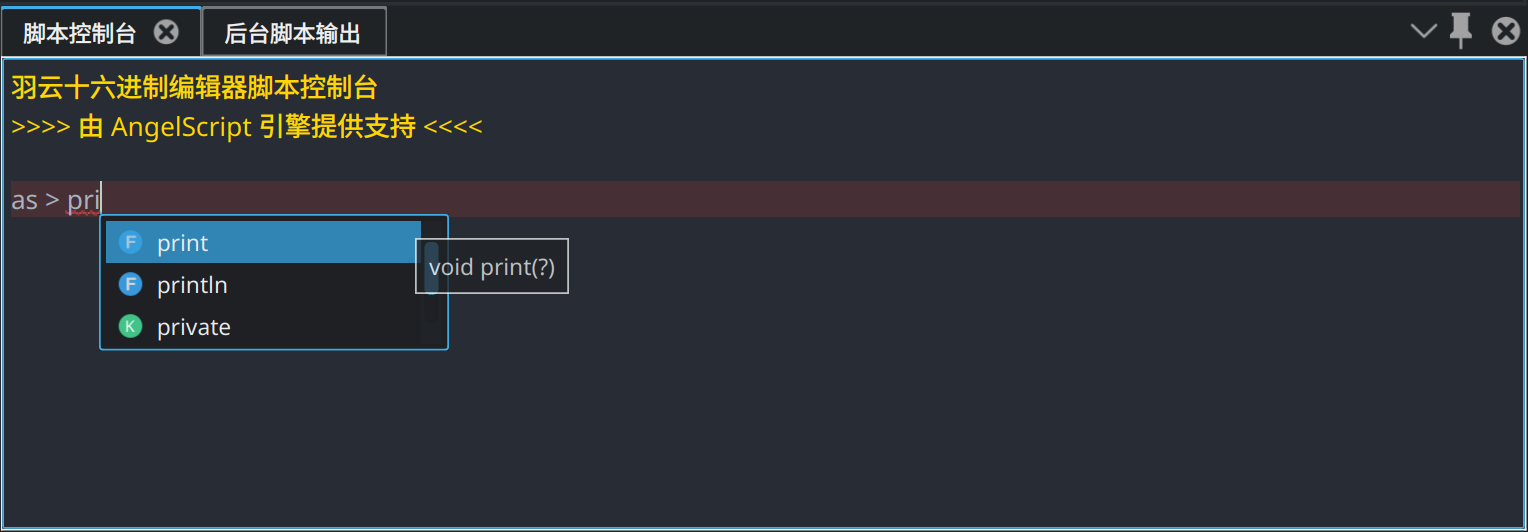Click the misspelled "pri" text in the console
Screen dimensions: 1528x532
(x=83, y=200)
